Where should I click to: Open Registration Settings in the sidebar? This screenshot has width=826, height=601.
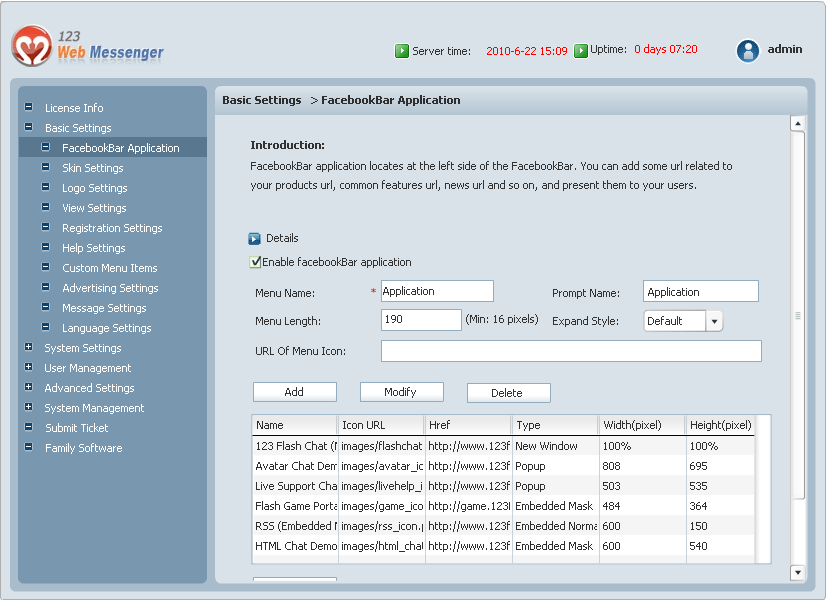click(112, 228)
